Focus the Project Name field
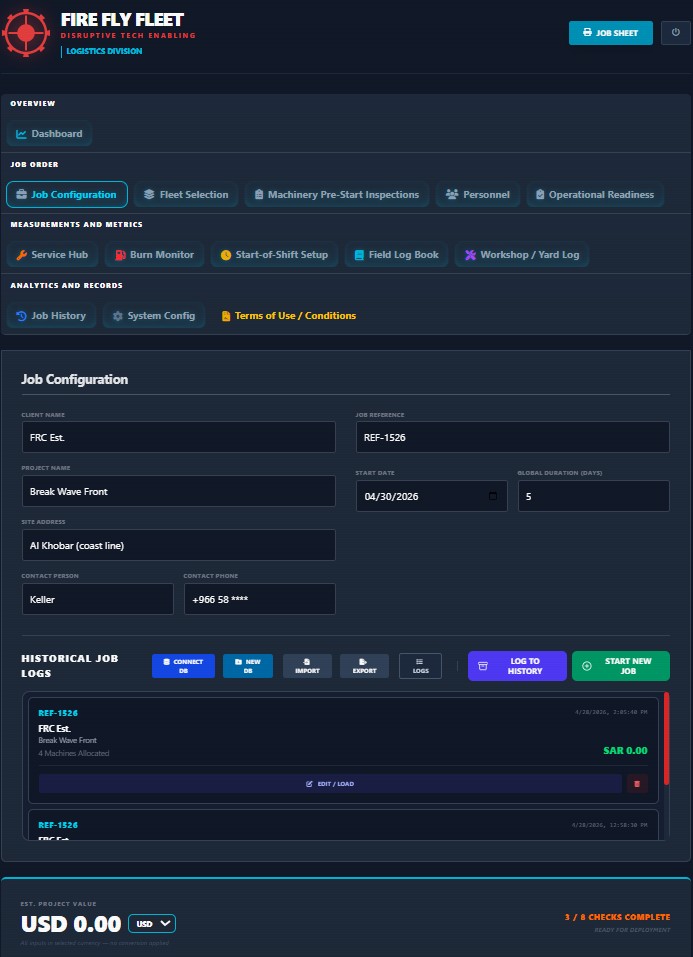Viewport: 693px width, 957px height. (178, 491)
